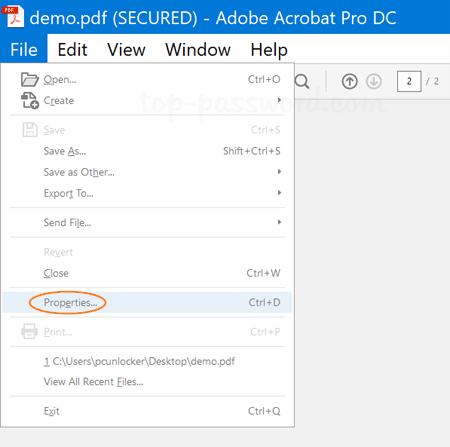Screen dimensions: 450x447
Task: Click the total page count '/ 2' text
Action: [432, 81]
